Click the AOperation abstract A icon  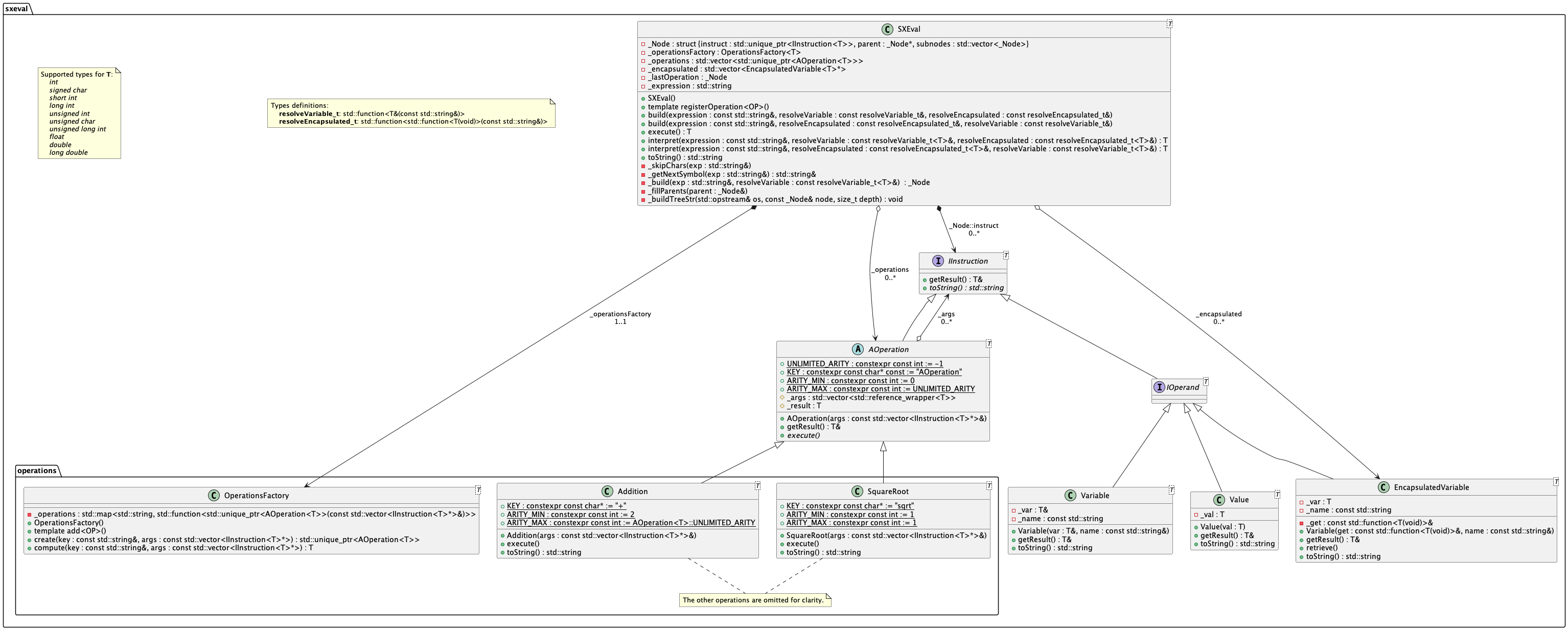[x=858, y=349]
